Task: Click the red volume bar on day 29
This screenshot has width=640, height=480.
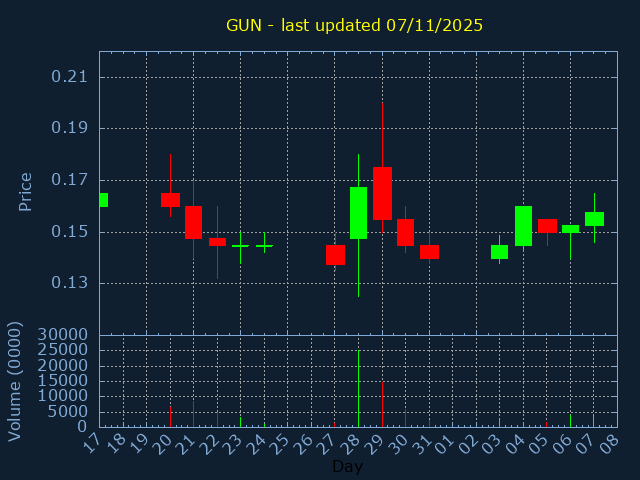Action: (x=382, y=404)
